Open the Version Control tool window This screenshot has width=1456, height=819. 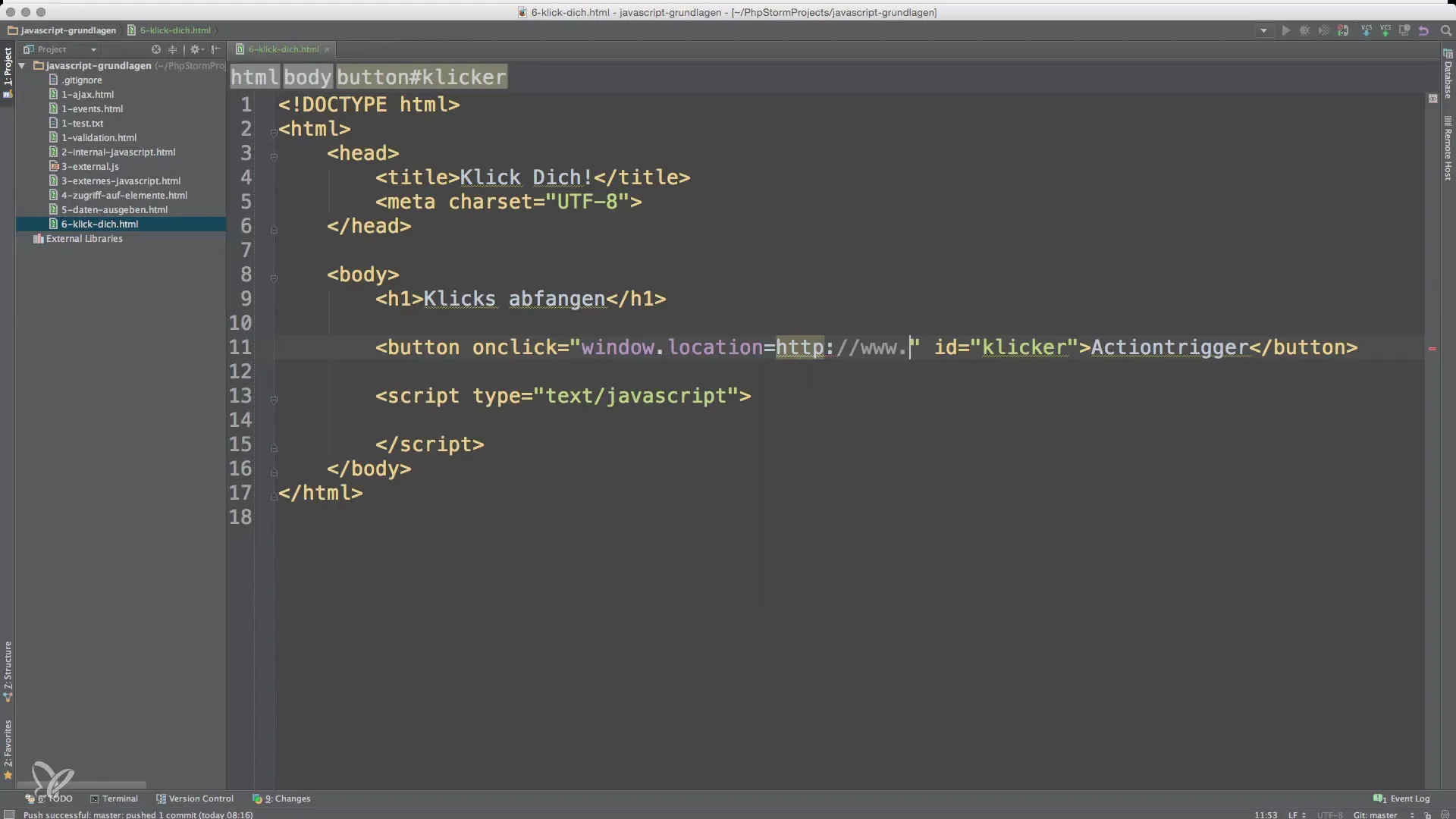[x=195, y=799]
